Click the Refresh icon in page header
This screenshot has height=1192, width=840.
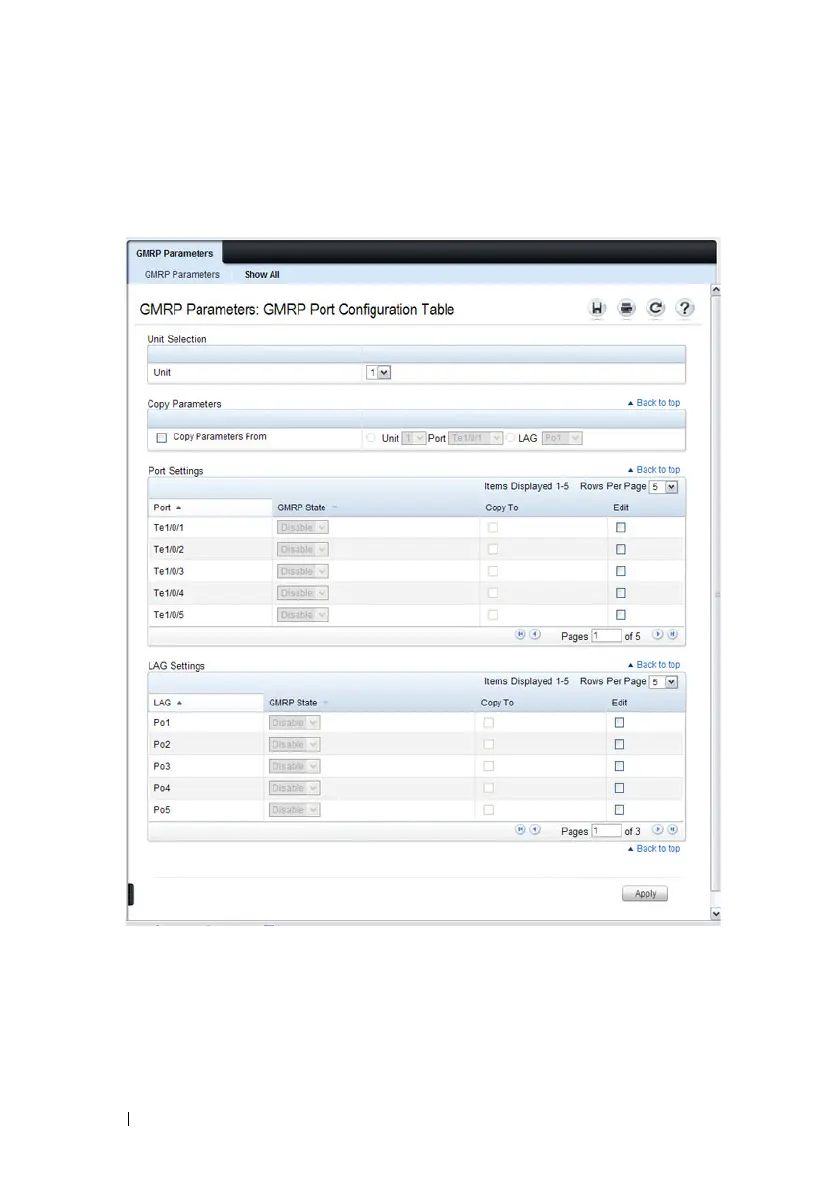(656, 309)
